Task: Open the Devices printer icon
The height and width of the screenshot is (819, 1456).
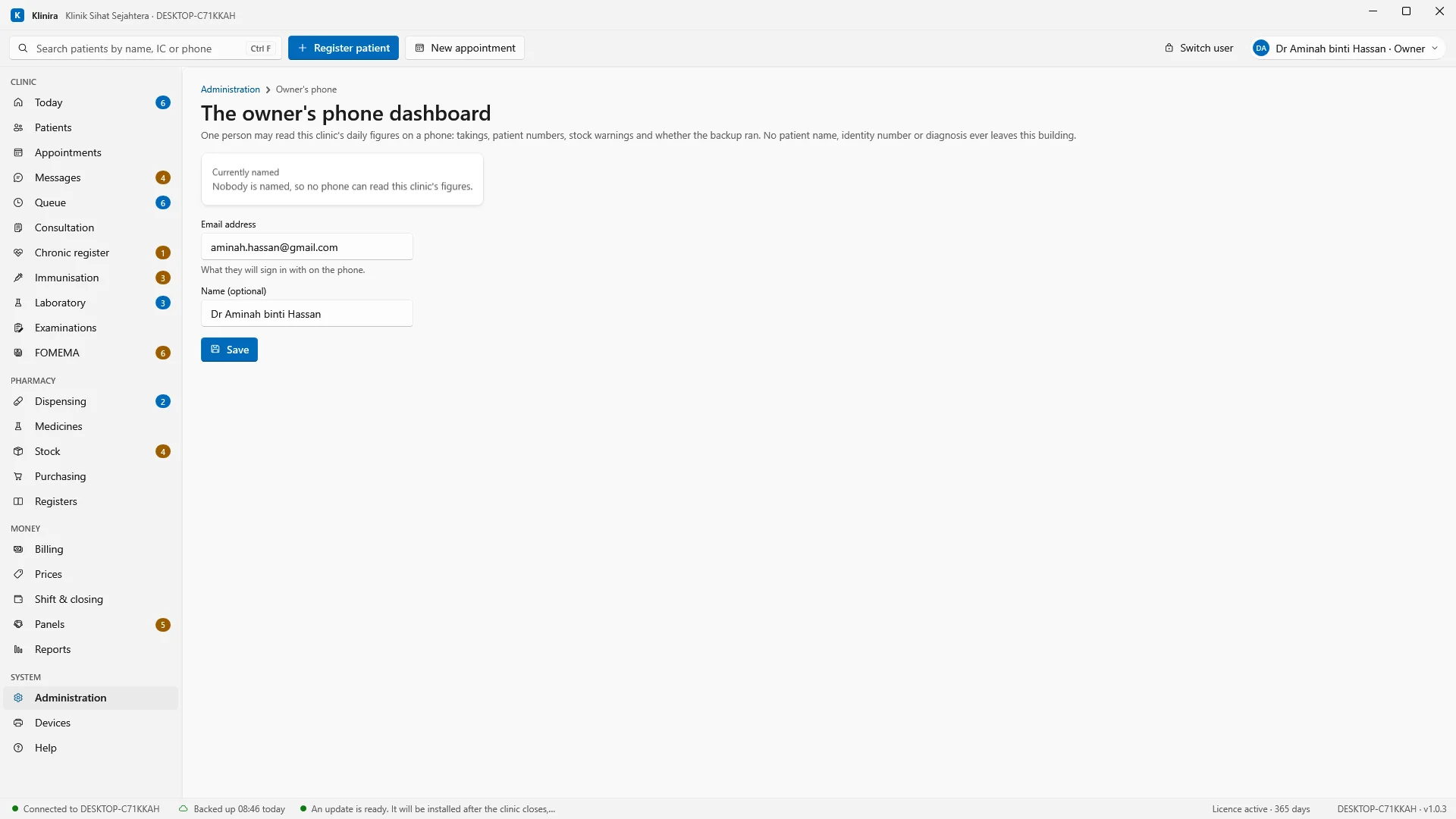Action: point(18,723)
